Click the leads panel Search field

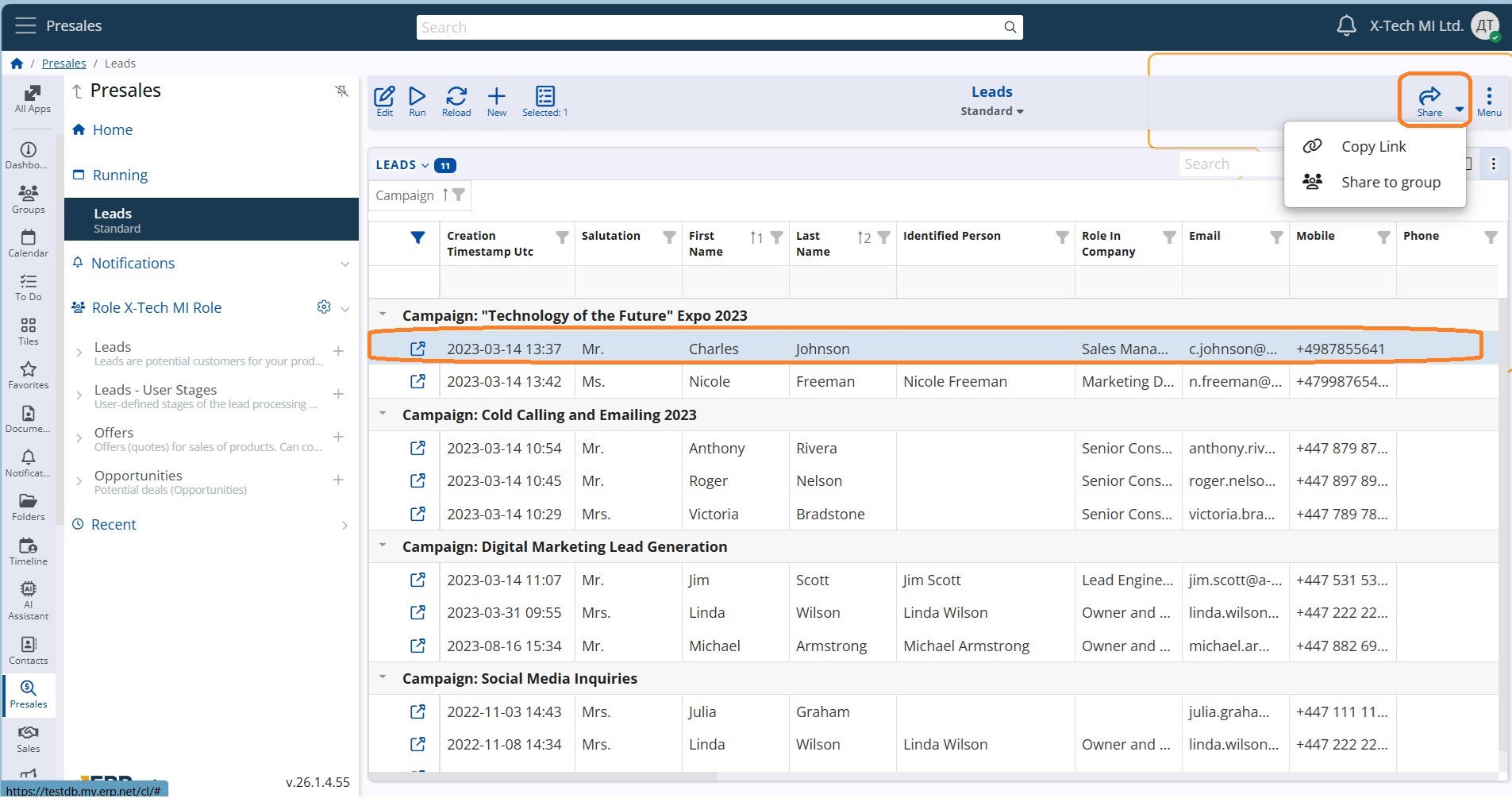[x=1230, y=164]
